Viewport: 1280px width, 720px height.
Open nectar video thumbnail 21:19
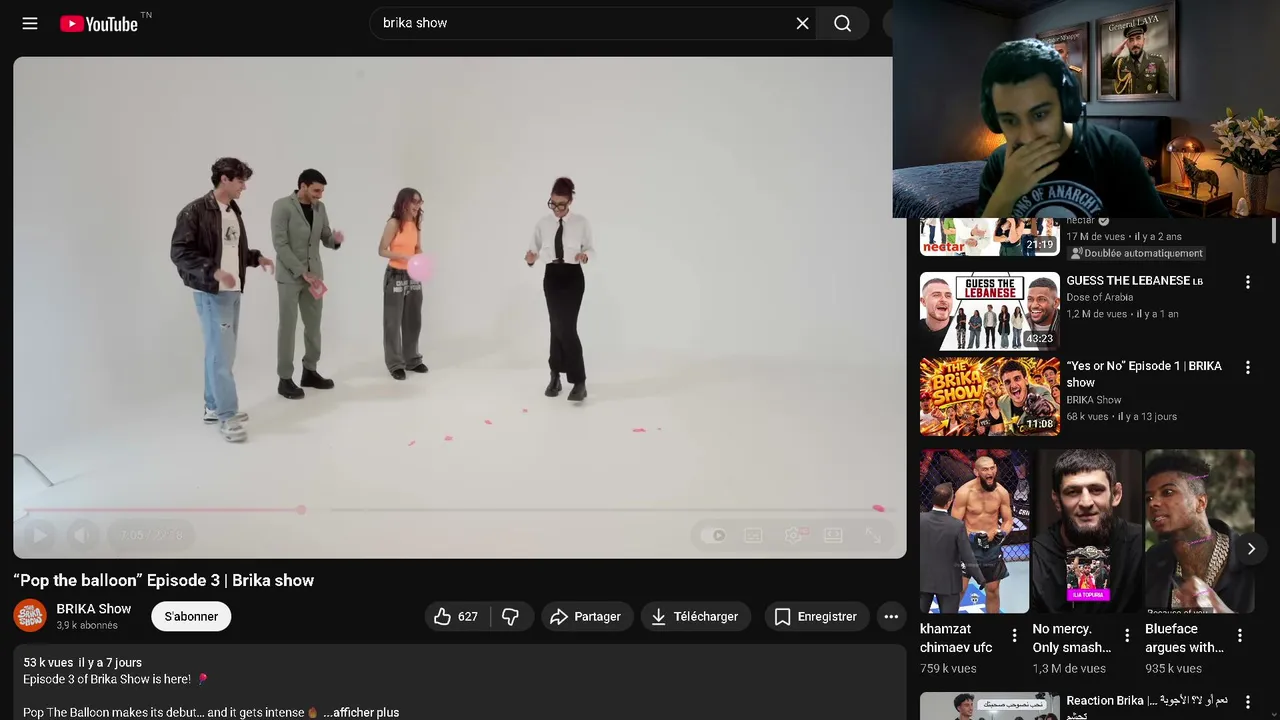(990, 238)
